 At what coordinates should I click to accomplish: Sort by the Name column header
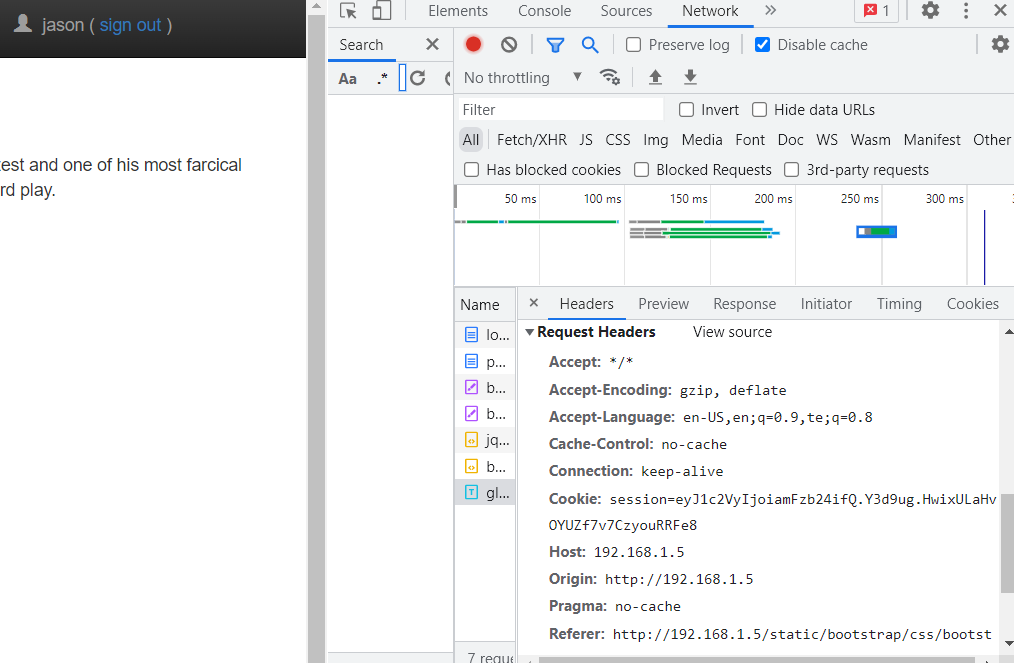[485, 304]
